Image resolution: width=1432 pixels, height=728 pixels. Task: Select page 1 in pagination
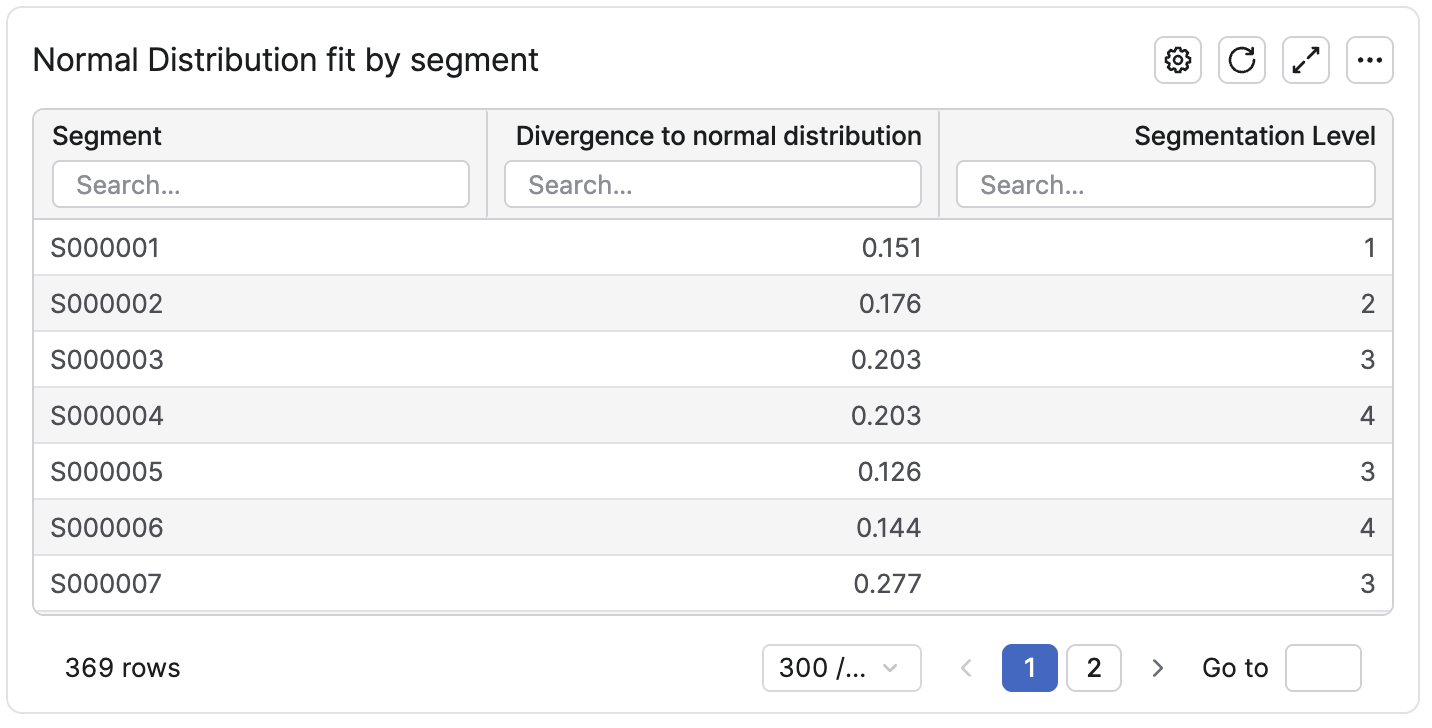1029,668
